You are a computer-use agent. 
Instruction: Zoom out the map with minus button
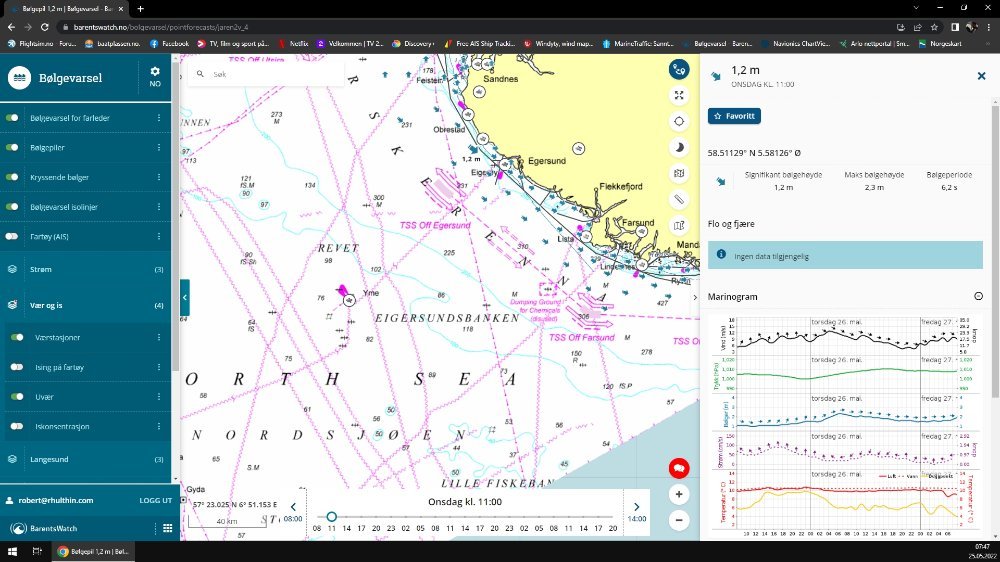point(679,520)
